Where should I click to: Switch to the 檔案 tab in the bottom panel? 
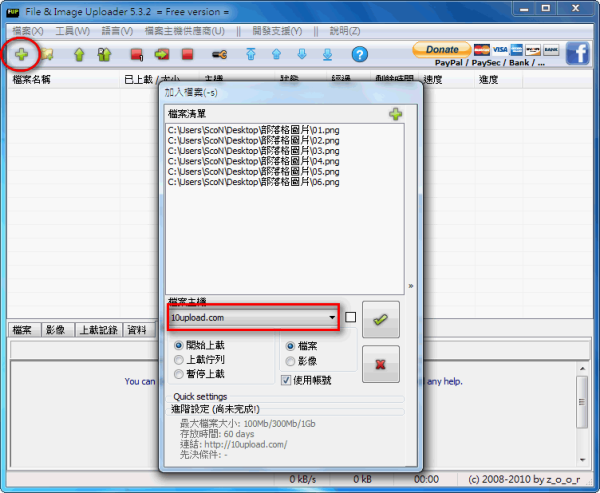coord(24,330)
